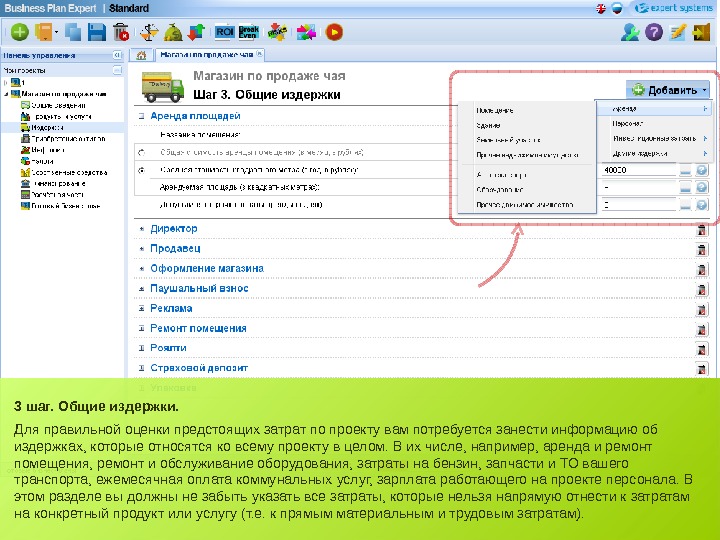
Task: Collapse Магазин по продаже чая tree node
Action: [x=6, y=94]
